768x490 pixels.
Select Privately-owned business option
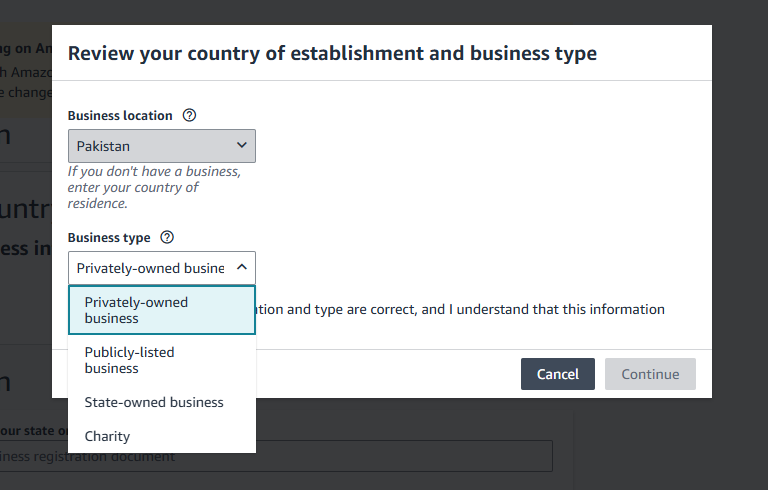tap(162, 310)
